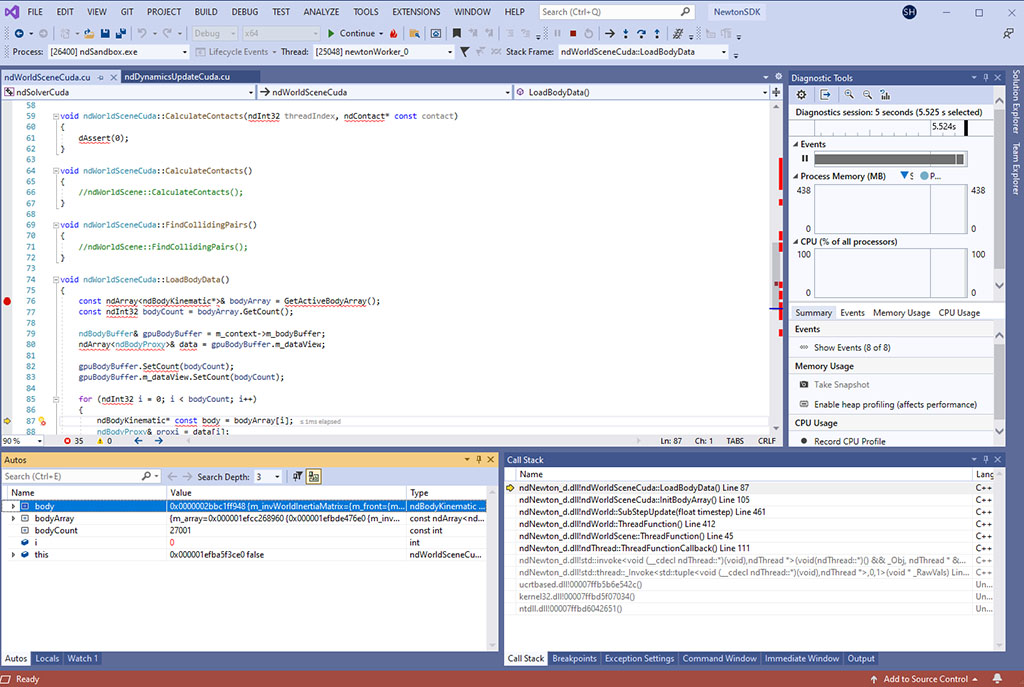
Task: Switch to the Memory Usage tab
Action: pyautogui.click(x=901, y=313)
